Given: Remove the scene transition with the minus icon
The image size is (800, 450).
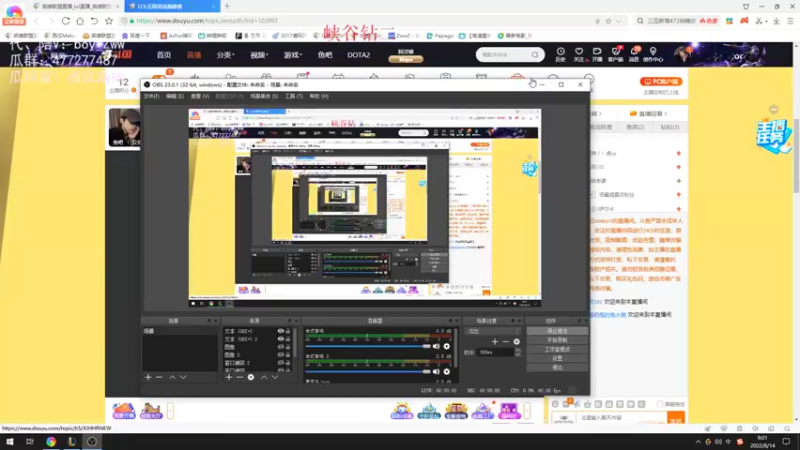Looking at the screenshot, I should click(x=506, y=341).
